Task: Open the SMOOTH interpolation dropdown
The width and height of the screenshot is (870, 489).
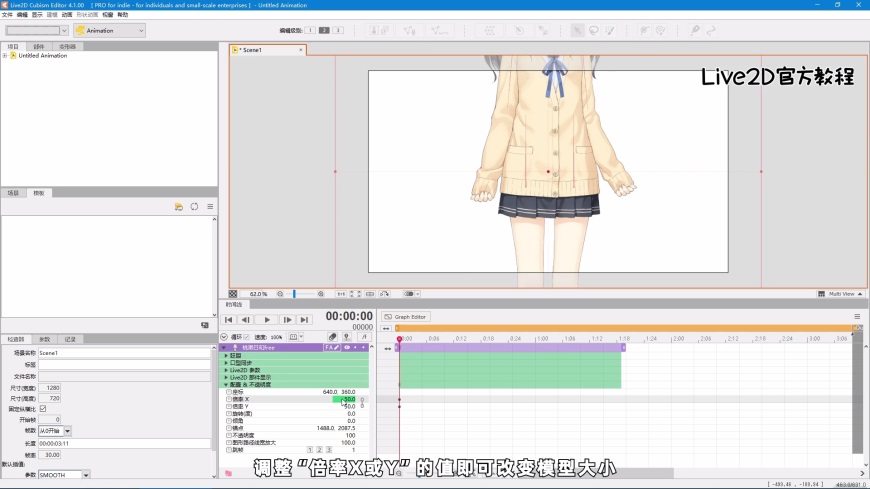Action: [x=86, y=475]
